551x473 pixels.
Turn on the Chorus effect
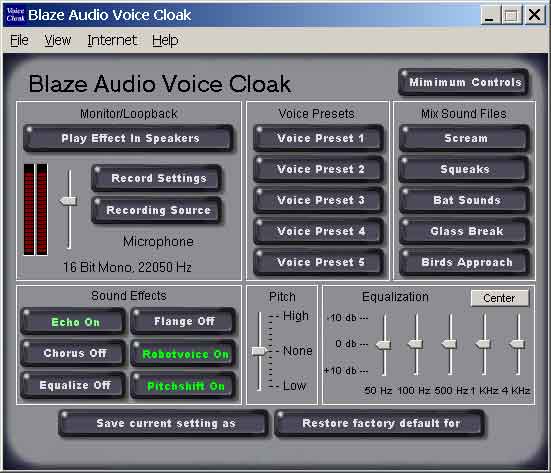pos(73,353)
